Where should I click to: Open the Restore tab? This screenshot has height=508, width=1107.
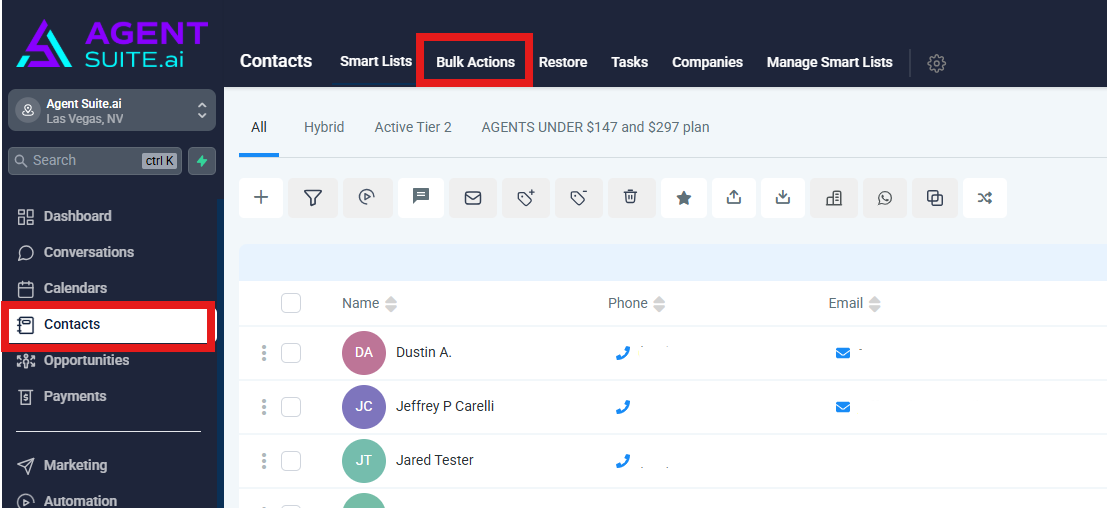click(563, 62)
